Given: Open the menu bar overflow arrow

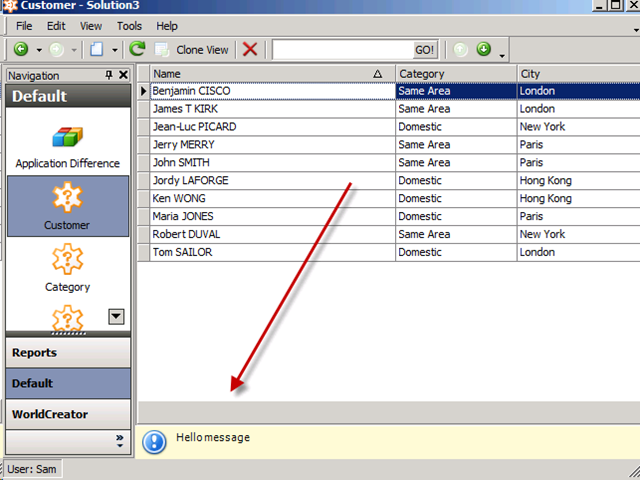Looking at the screenshot, I should [x=636, y=30].
